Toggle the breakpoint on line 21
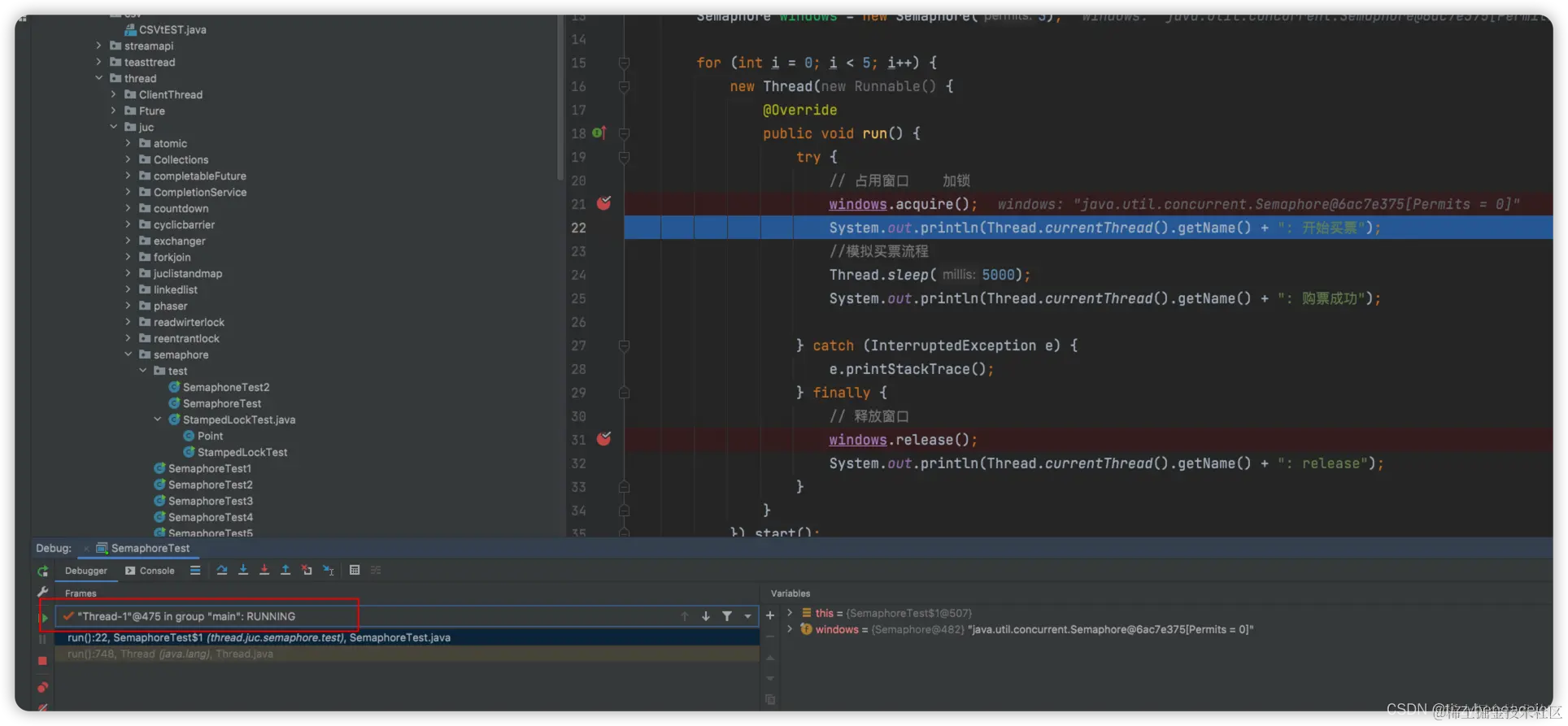1568x726 pixels. tap(603, 203)
